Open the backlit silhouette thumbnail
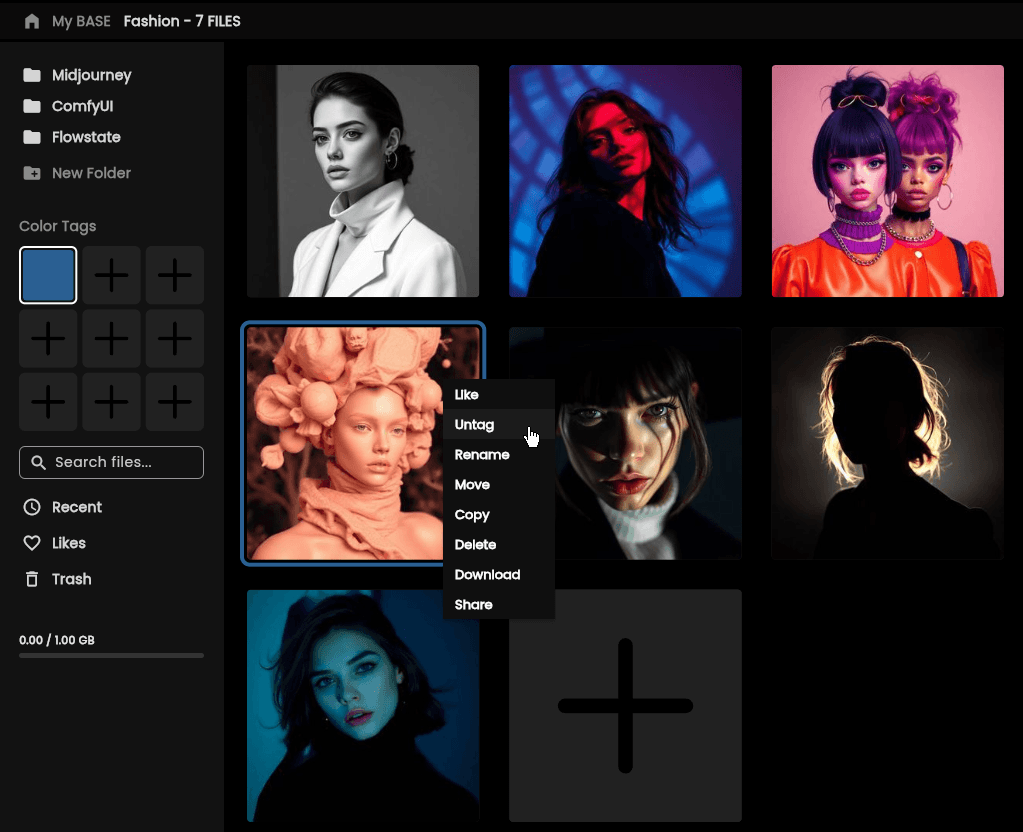This screenshot has height=832, width=1023. pyautogui.click(x=887, y=444)
